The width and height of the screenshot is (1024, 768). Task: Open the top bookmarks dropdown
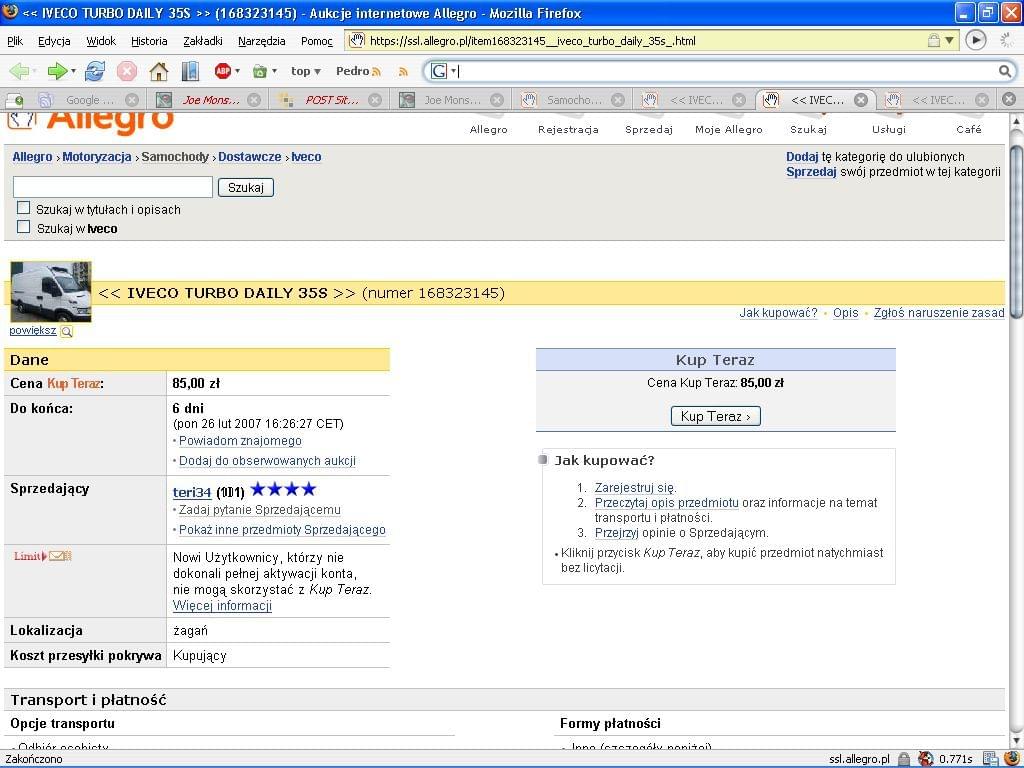click(x=306, y=71)
